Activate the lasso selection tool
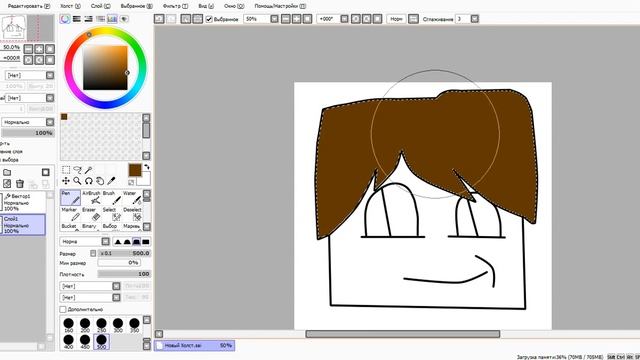640x360 pixels. tap(77, 169)
